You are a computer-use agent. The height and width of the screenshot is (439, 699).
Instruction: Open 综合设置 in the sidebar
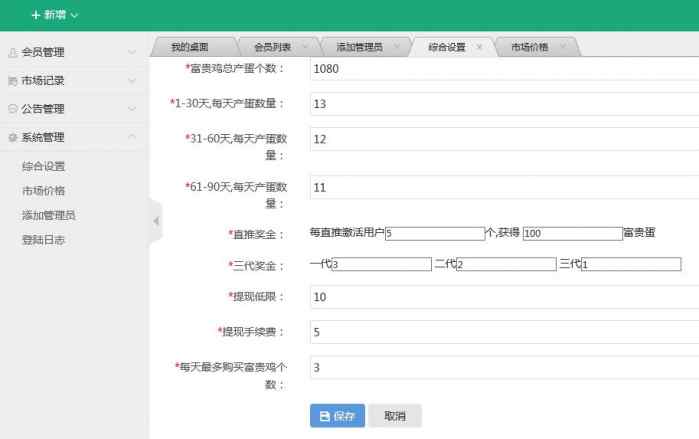click(43, 166)
